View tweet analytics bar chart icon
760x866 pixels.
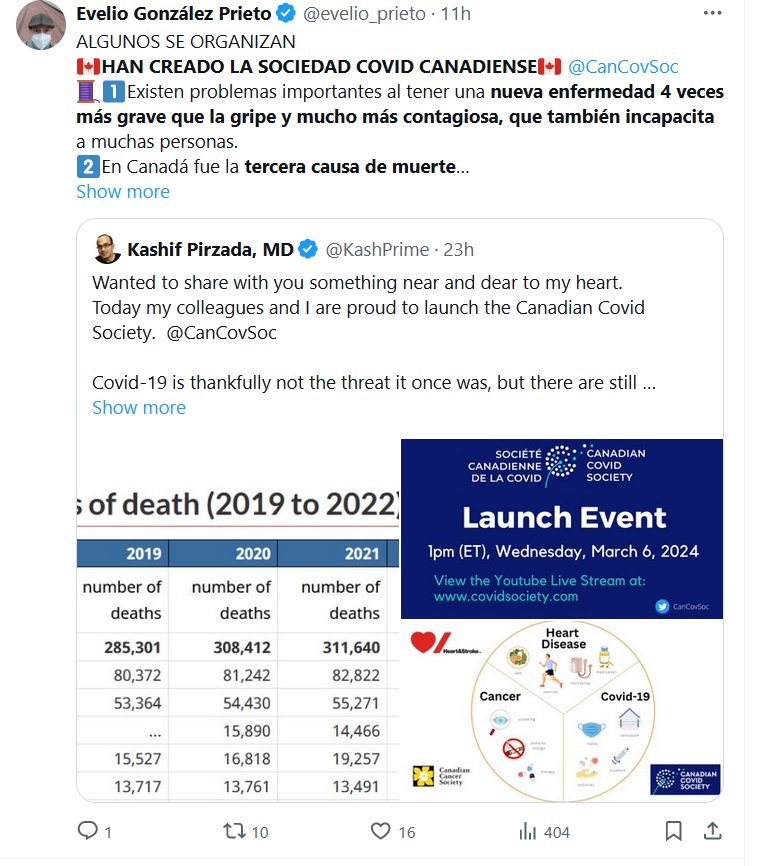(x=528, y=831)
